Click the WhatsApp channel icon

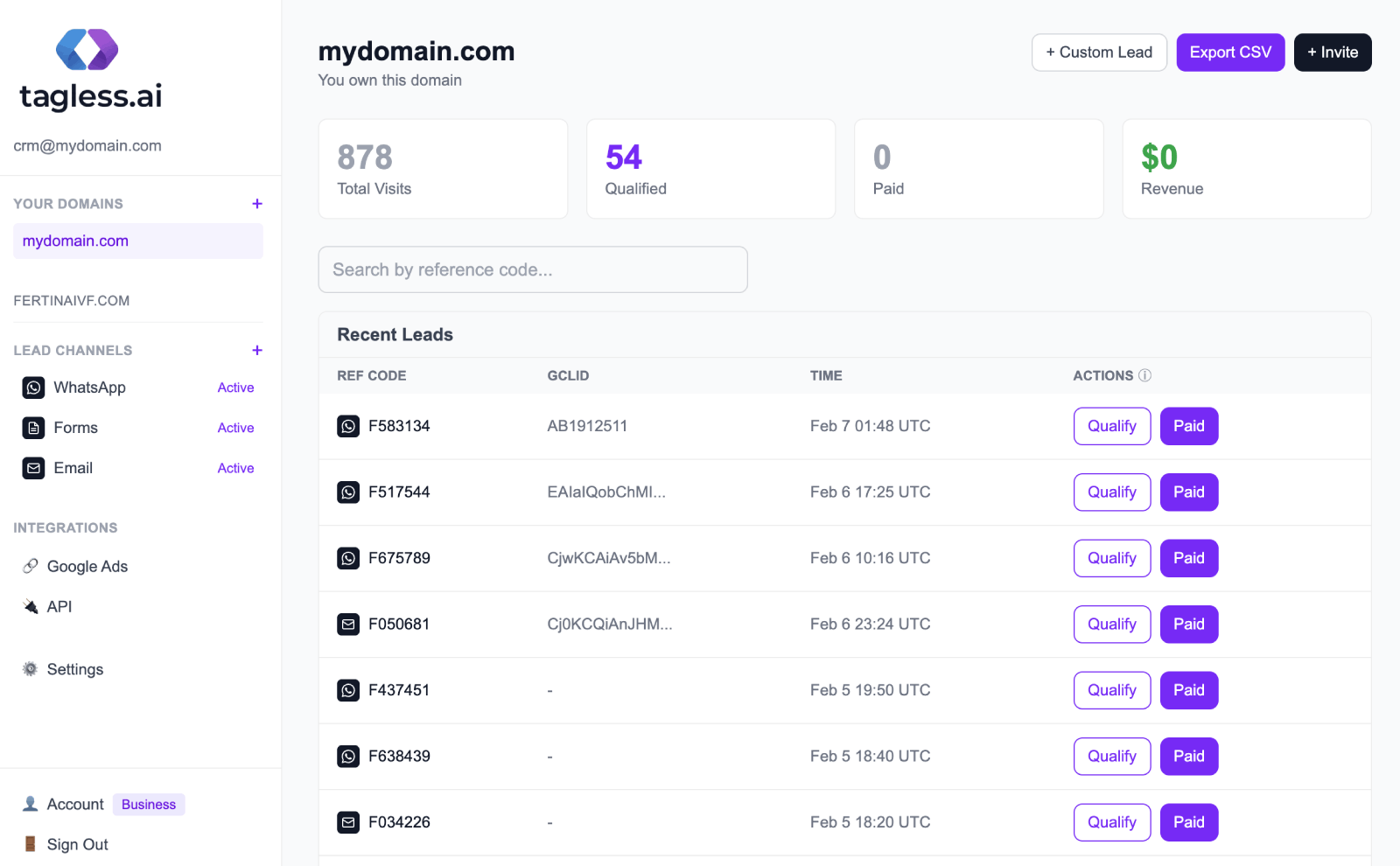click(33, 388)
